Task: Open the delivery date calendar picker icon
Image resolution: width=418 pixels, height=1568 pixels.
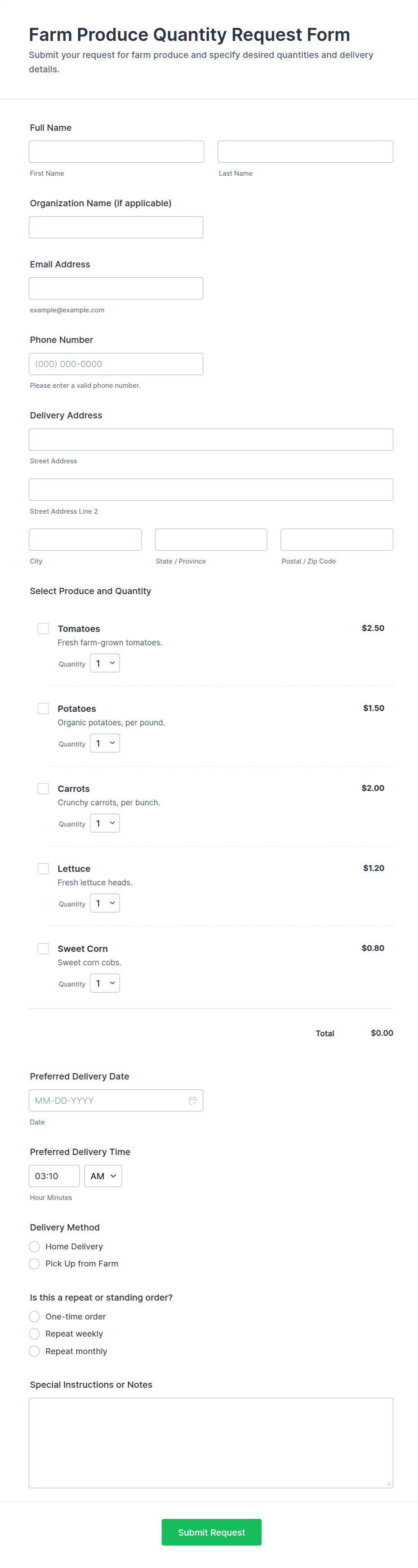Action: 192,1100
